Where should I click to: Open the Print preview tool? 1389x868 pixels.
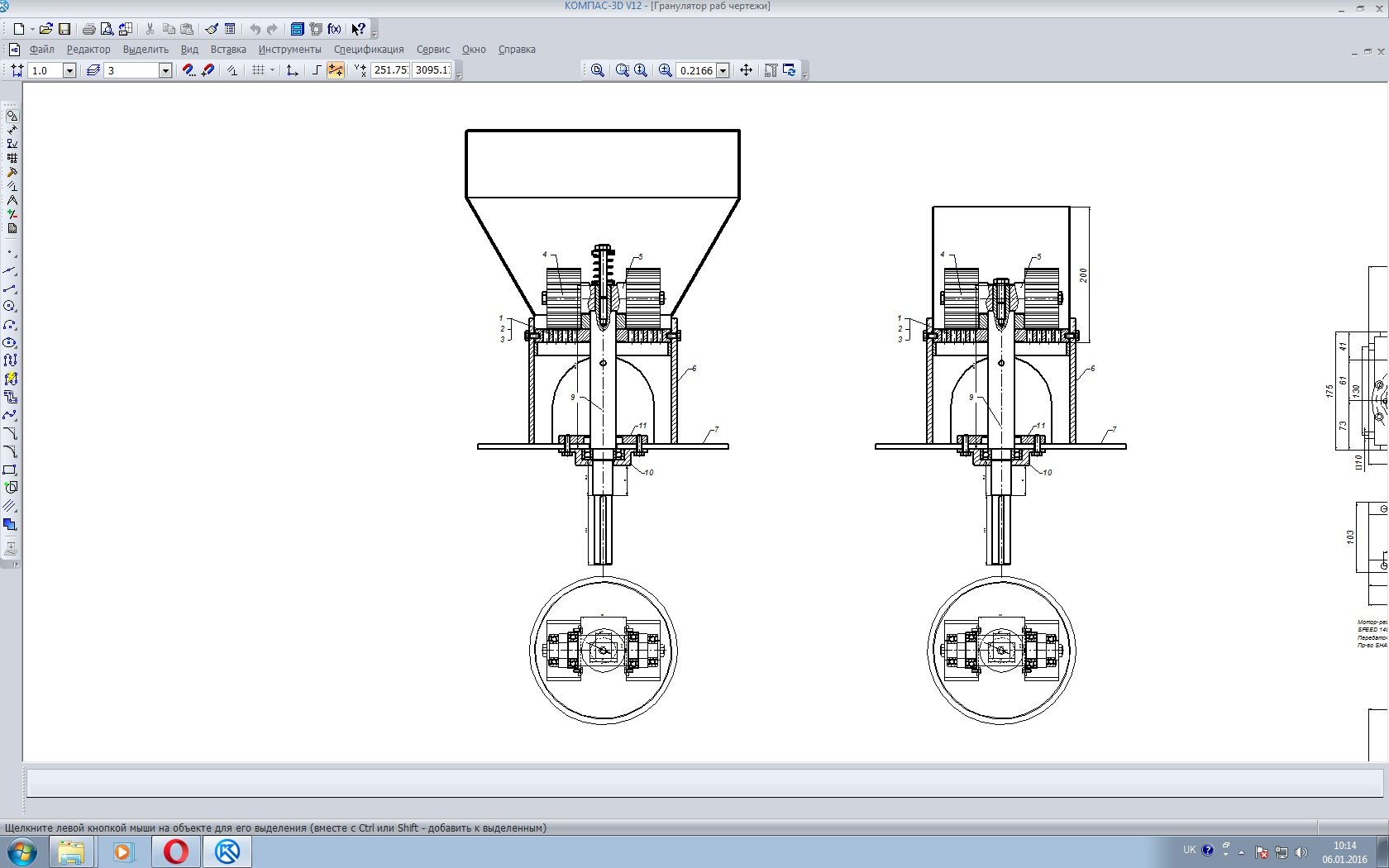(107, 29)
